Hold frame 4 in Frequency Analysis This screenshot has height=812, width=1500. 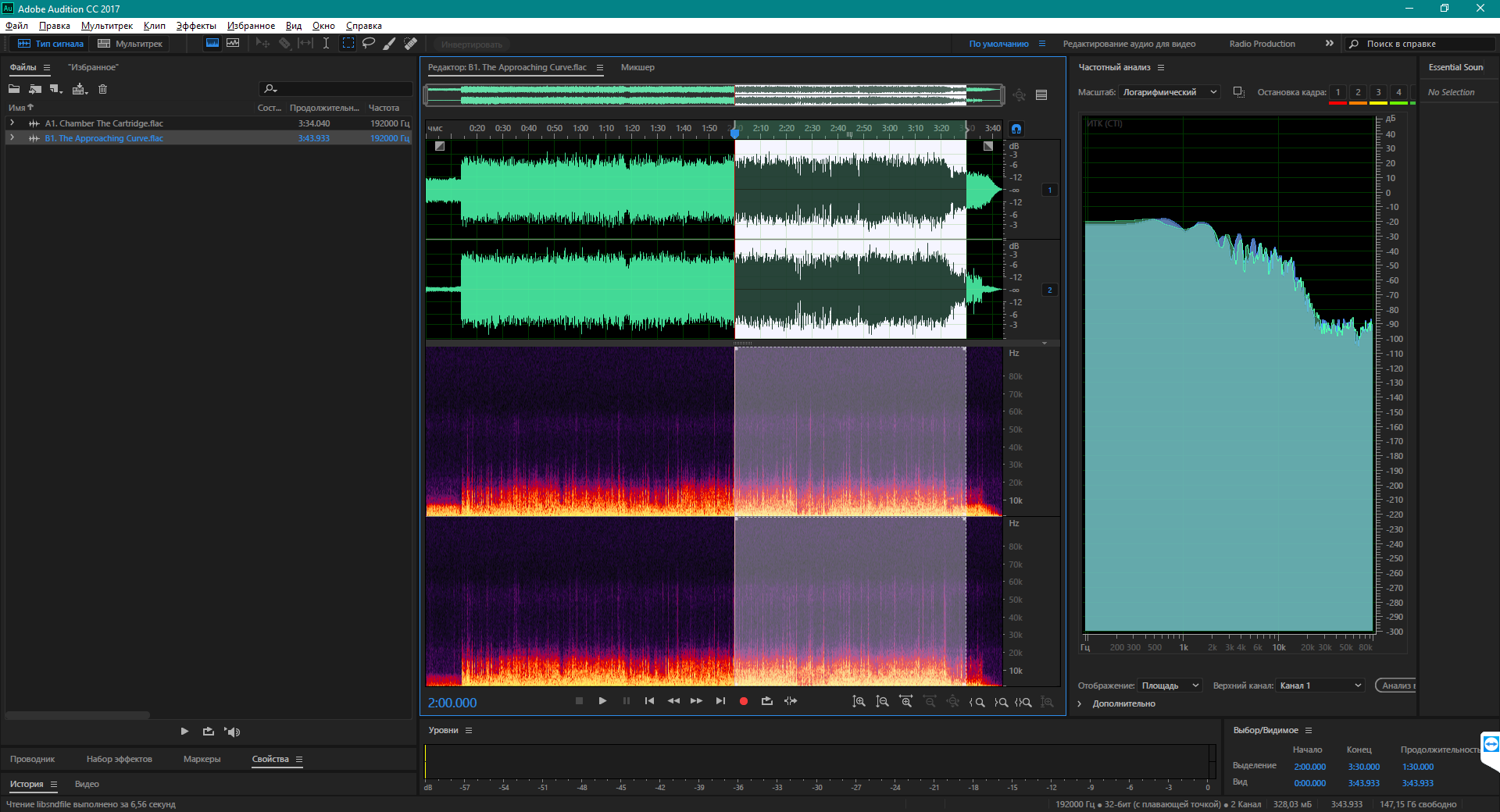pos(1398,93)
